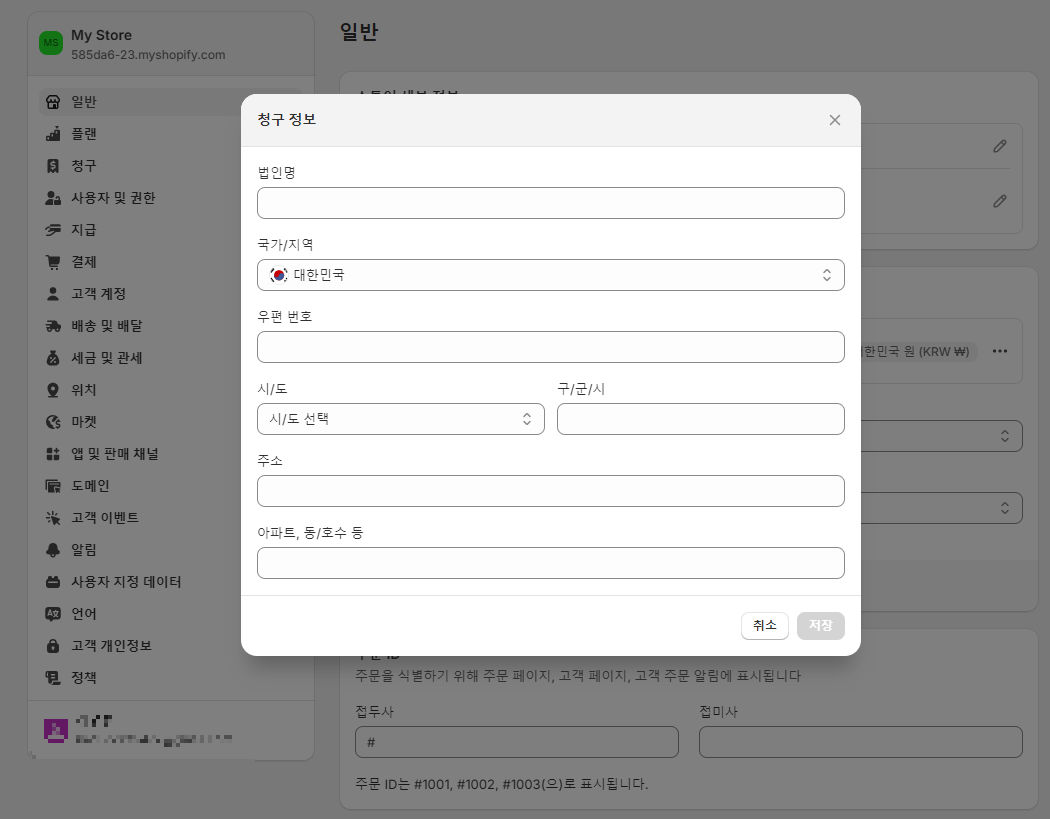Select 마켓 label in sidebar
The height and width of the screenshot is (819, 1050).
tap(84, 422)
